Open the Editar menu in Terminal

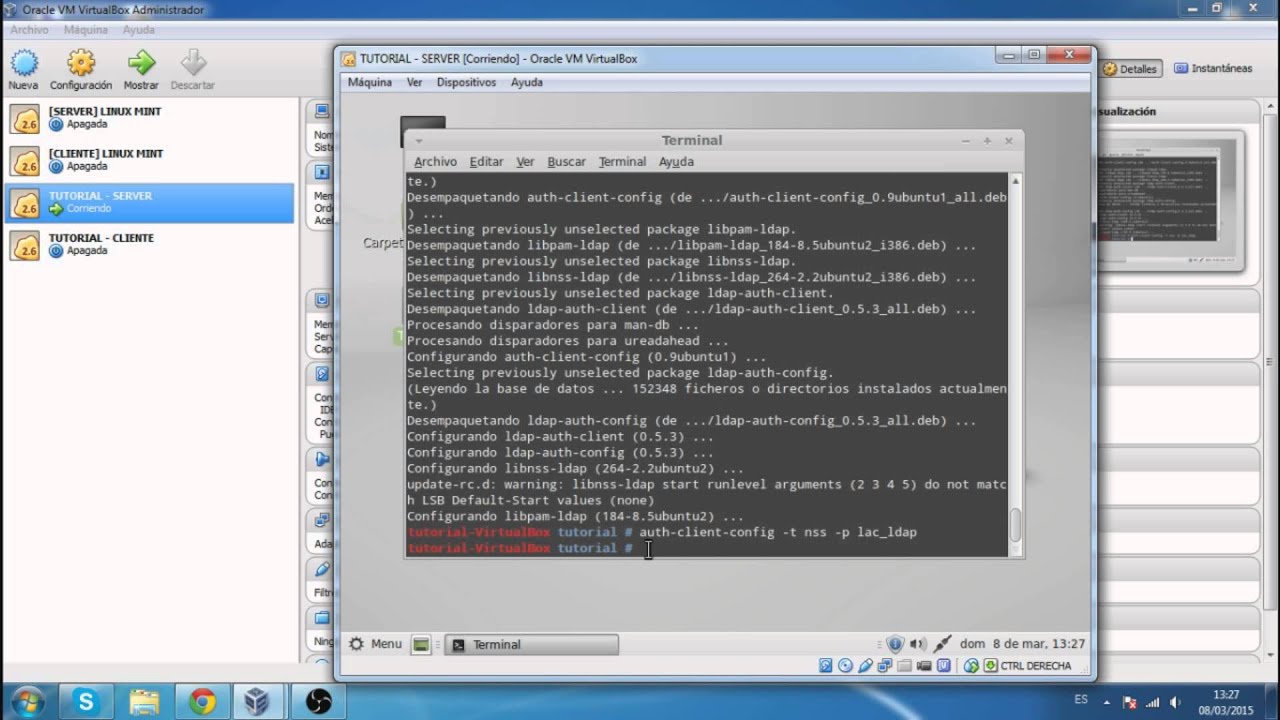(486, 161)
